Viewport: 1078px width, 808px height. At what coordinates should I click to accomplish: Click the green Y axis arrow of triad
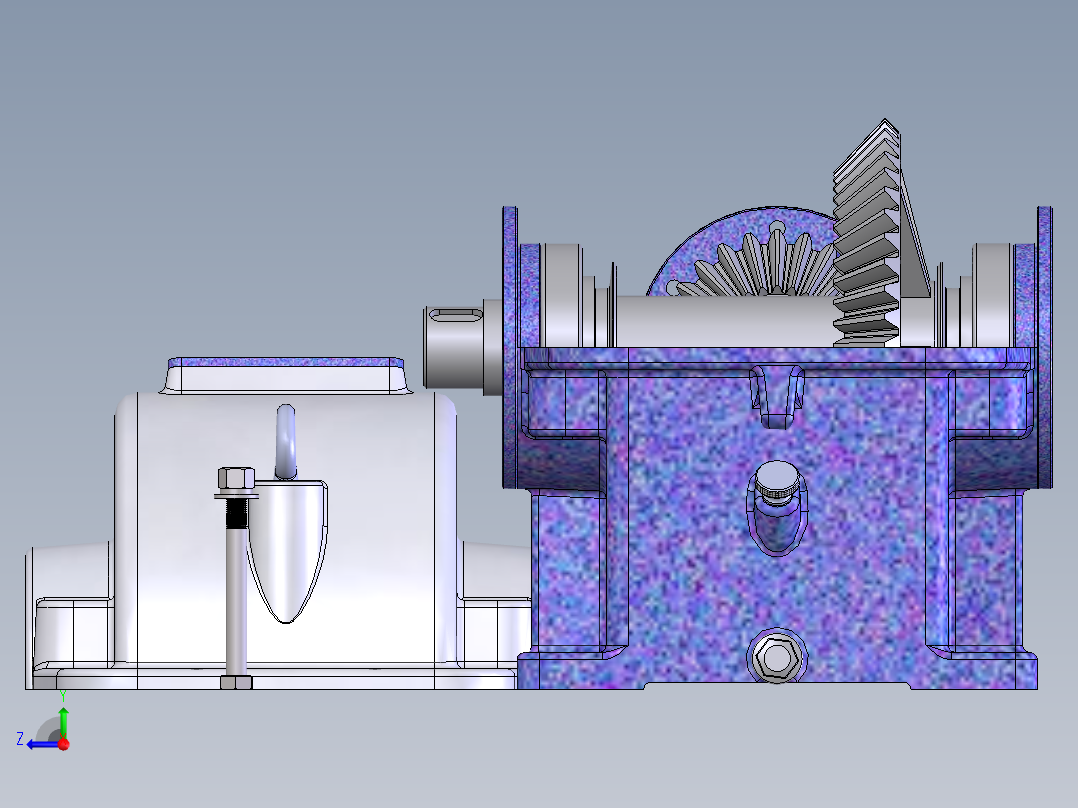point(63,721)
